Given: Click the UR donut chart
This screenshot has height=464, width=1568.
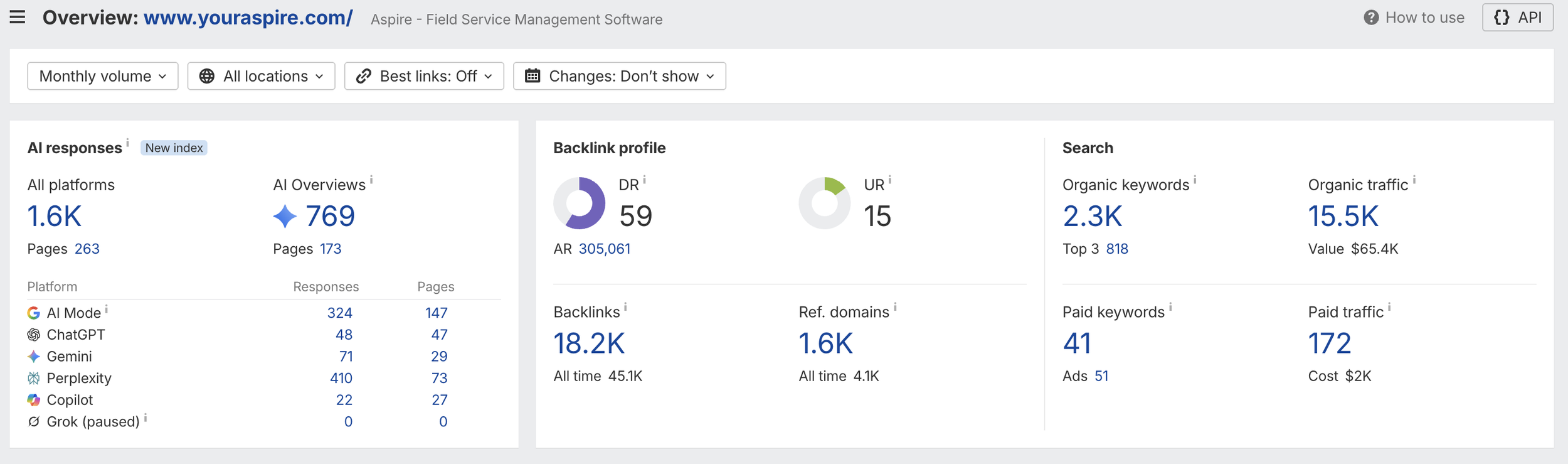Looking at the screenshot, I should [x=825, y=203].
